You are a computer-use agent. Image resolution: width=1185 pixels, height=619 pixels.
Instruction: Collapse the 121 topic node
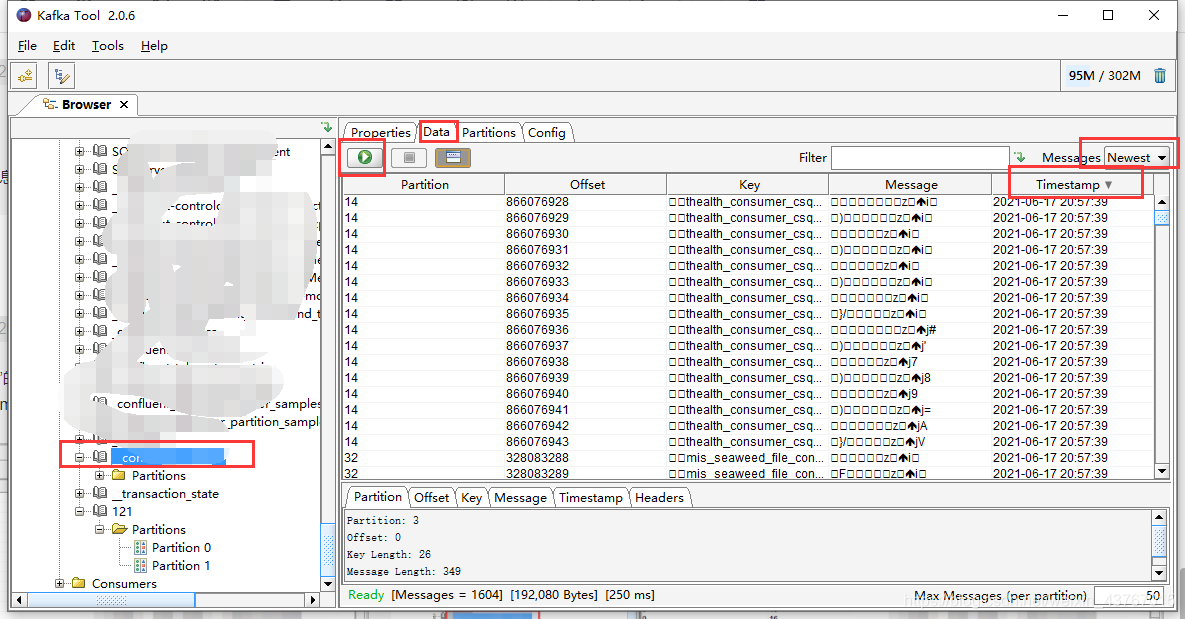click(79, 512)
